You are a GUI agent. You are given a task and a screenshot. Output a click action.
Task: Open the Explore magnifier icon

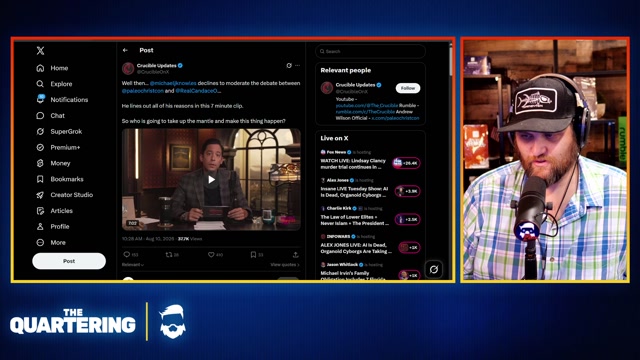click(40, 84)
